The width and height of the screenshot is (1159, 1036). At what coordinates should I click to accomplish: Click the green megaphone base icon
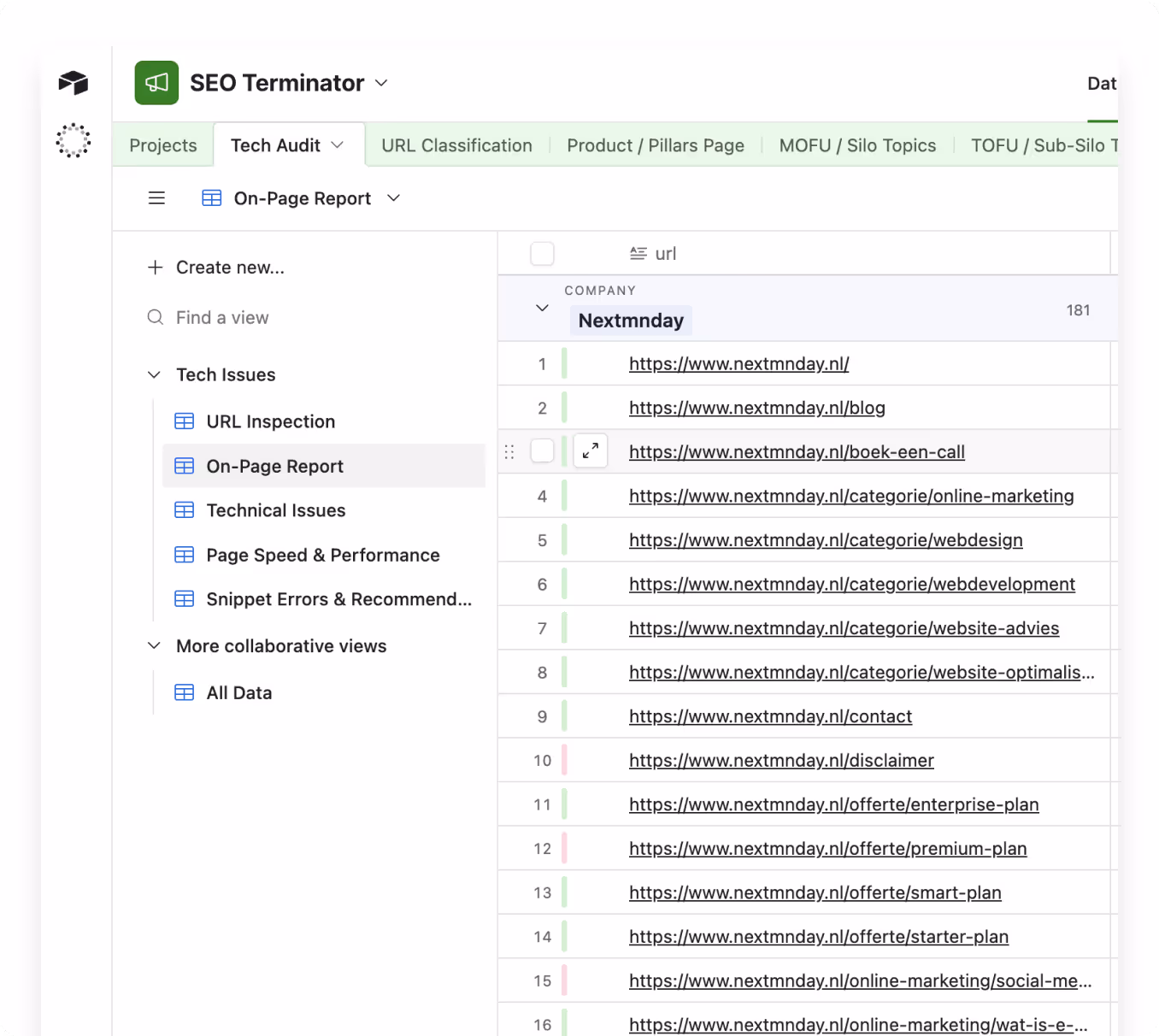coord(156,82)
